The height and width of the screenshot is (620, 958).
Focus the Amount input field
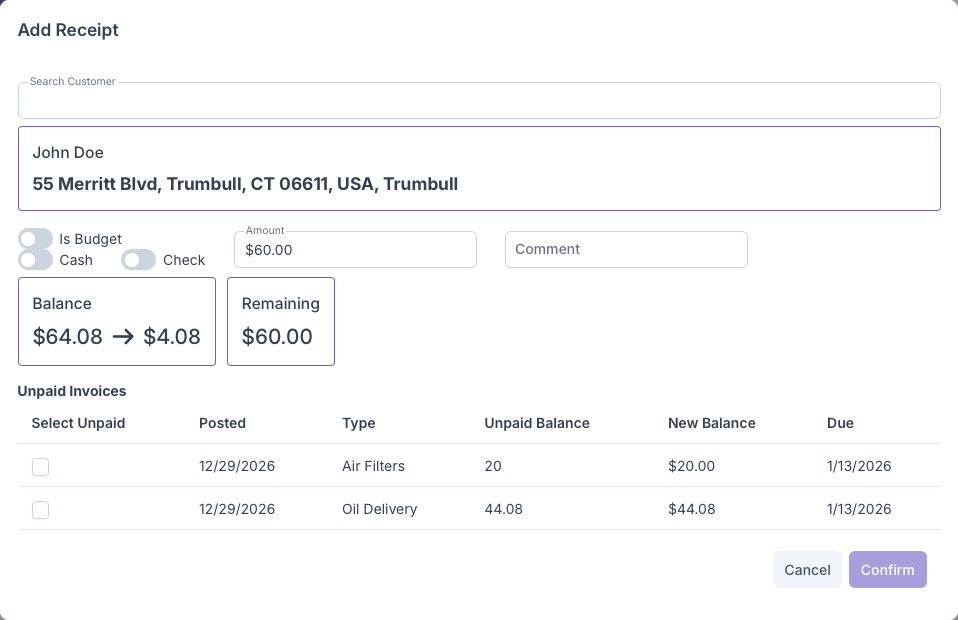(x=355, y=250)
